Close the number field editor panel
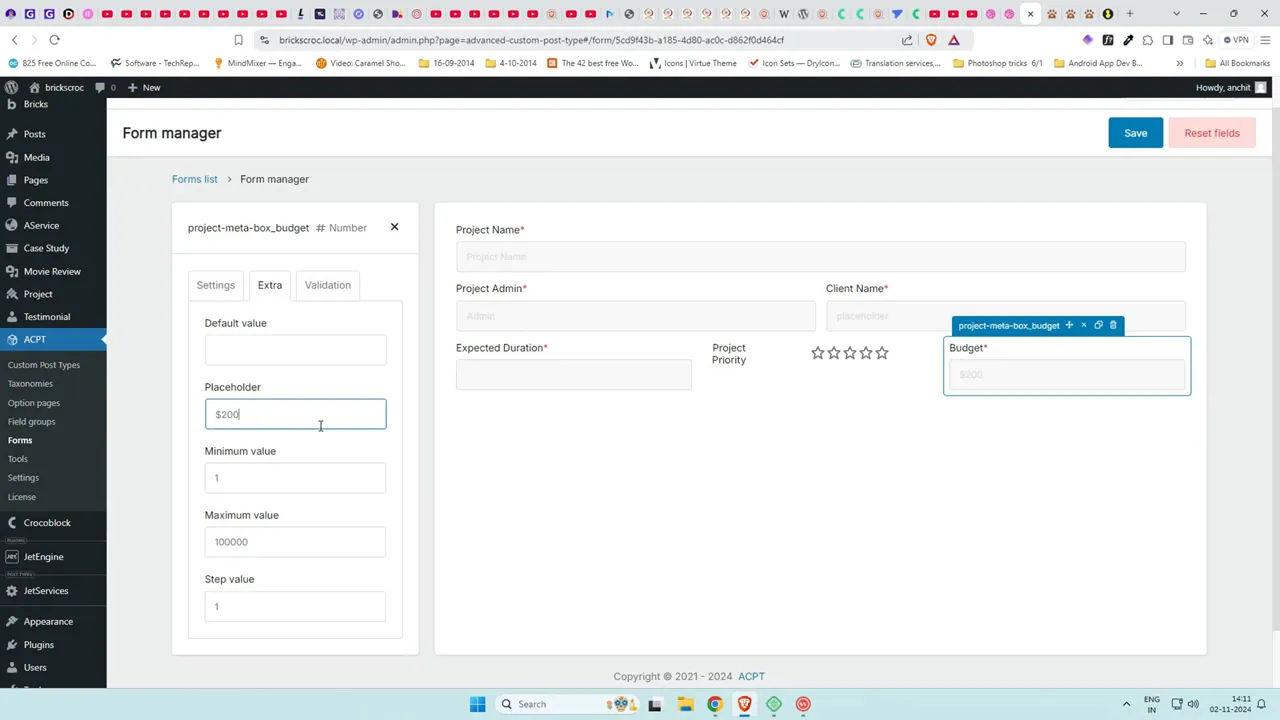Image resolution: width=1280 pixels, height=720 pixels. [x=394, y=227]
